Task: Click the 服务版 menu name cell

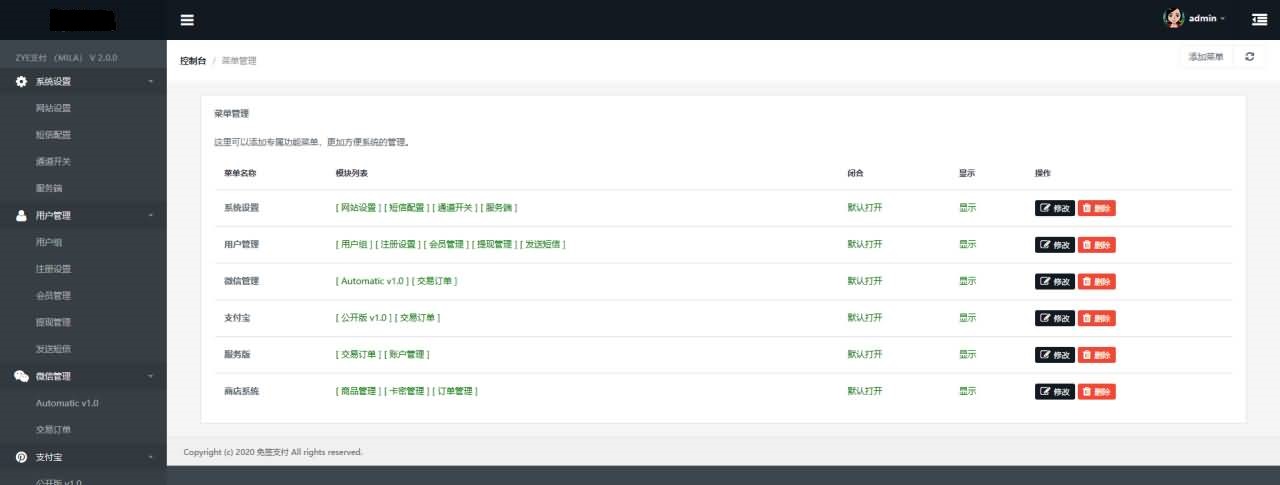Action: 238,355
